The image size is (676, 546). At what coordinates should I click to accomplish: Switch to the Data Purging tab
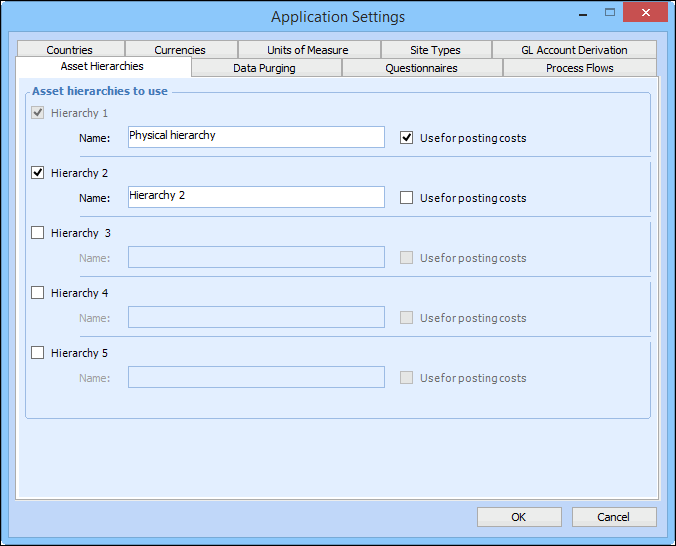265,68
